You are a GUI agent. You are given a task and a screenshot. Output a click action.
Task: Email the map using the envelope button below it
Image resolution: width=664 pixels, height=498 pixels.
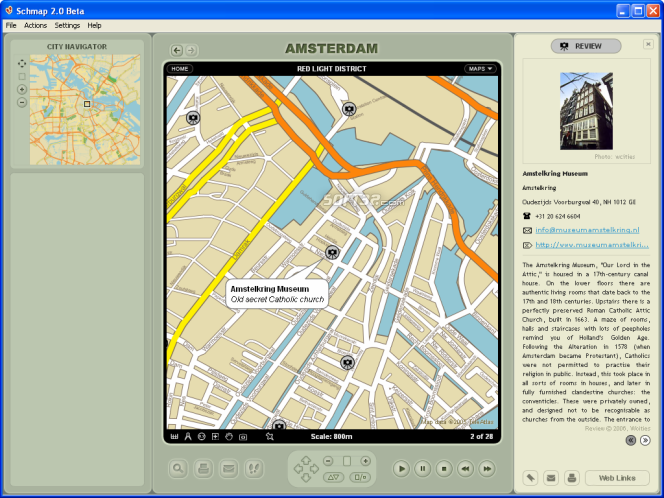[229, 469]
